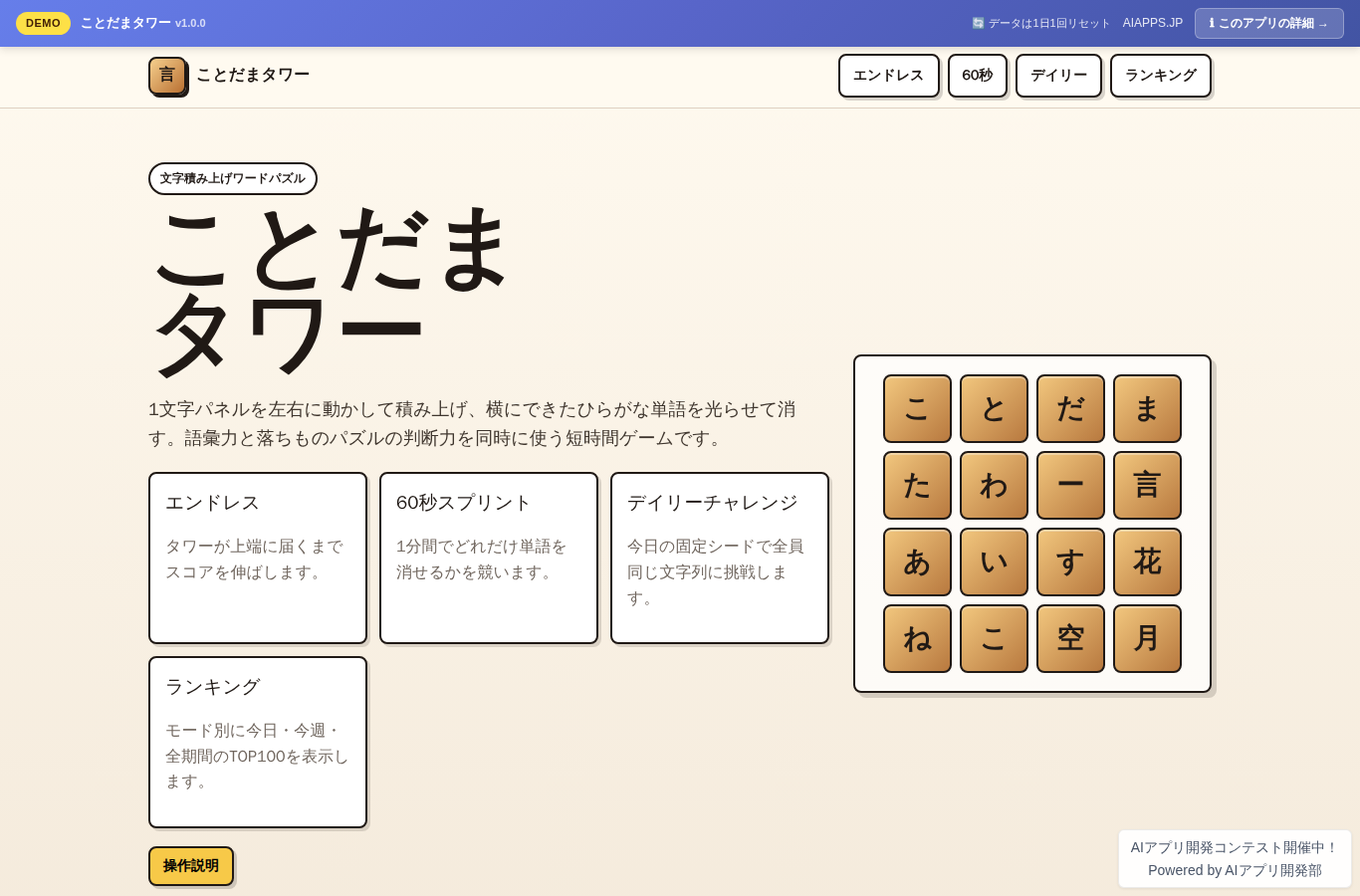Click the い tile in the grid

[x=994, y=561]
